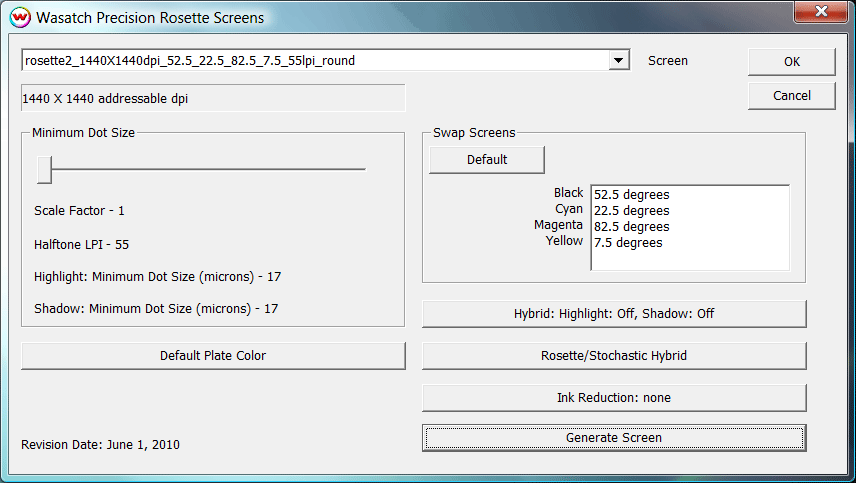Open Rosette/Stochastic Hybrid settings
Screen dimensions: 856x483
tap(614, 356)
